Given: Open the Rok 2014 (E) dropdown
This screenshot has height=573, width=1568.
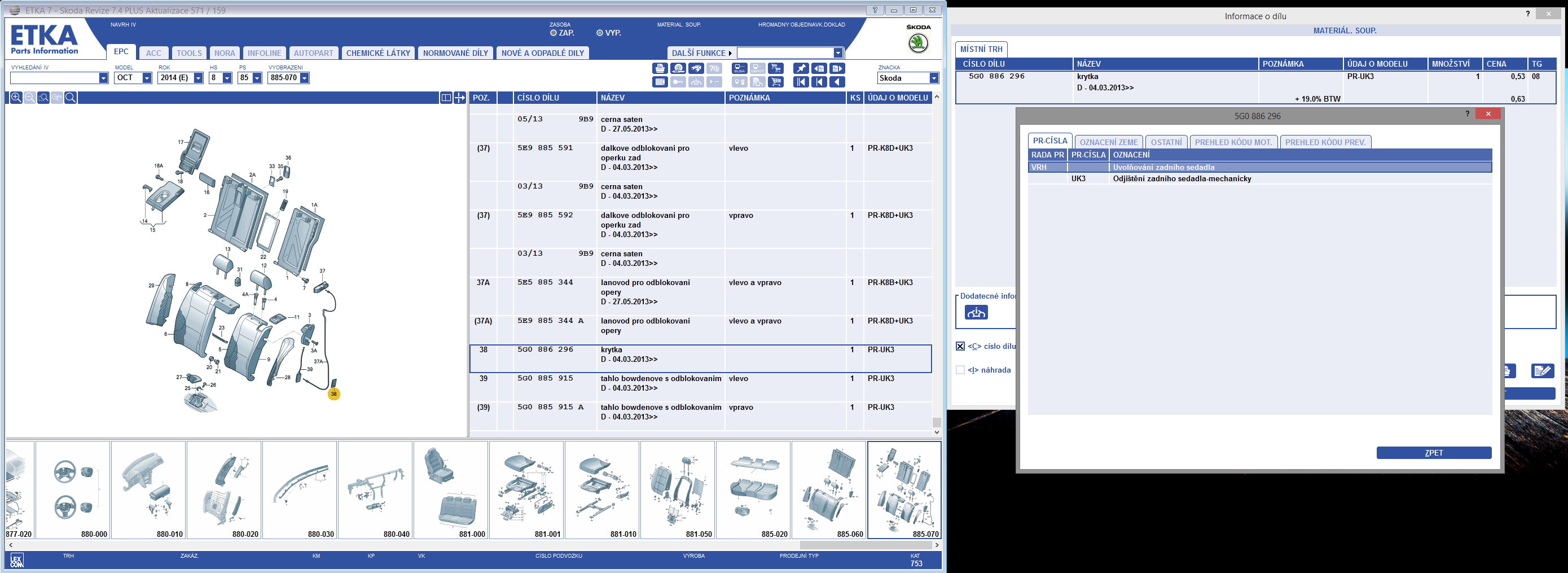Looking at the screenshot, I should (199, 78).
